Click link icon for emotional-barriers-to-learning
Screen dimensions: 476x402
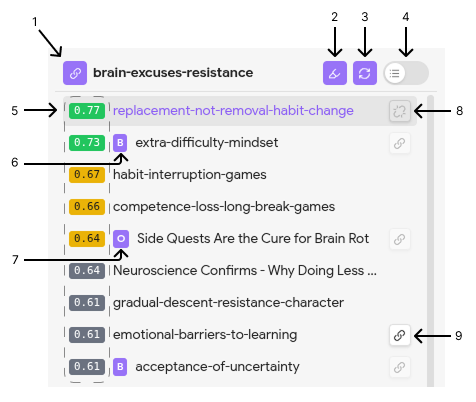point(399,335)
